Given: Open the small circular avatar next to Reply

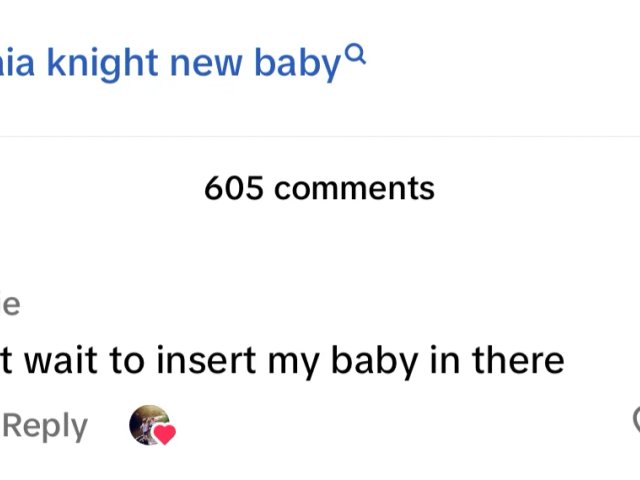Looking at the screenshot, I should pos(147,424).
